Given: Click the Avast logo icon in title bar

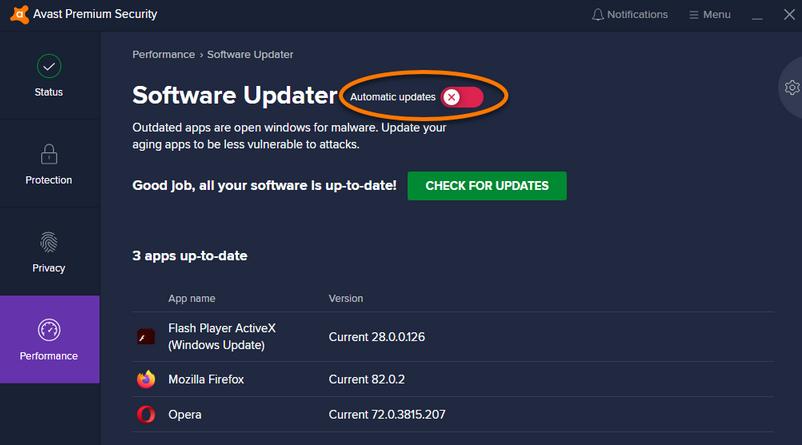Looking at the screenshot, I should 18,15.
